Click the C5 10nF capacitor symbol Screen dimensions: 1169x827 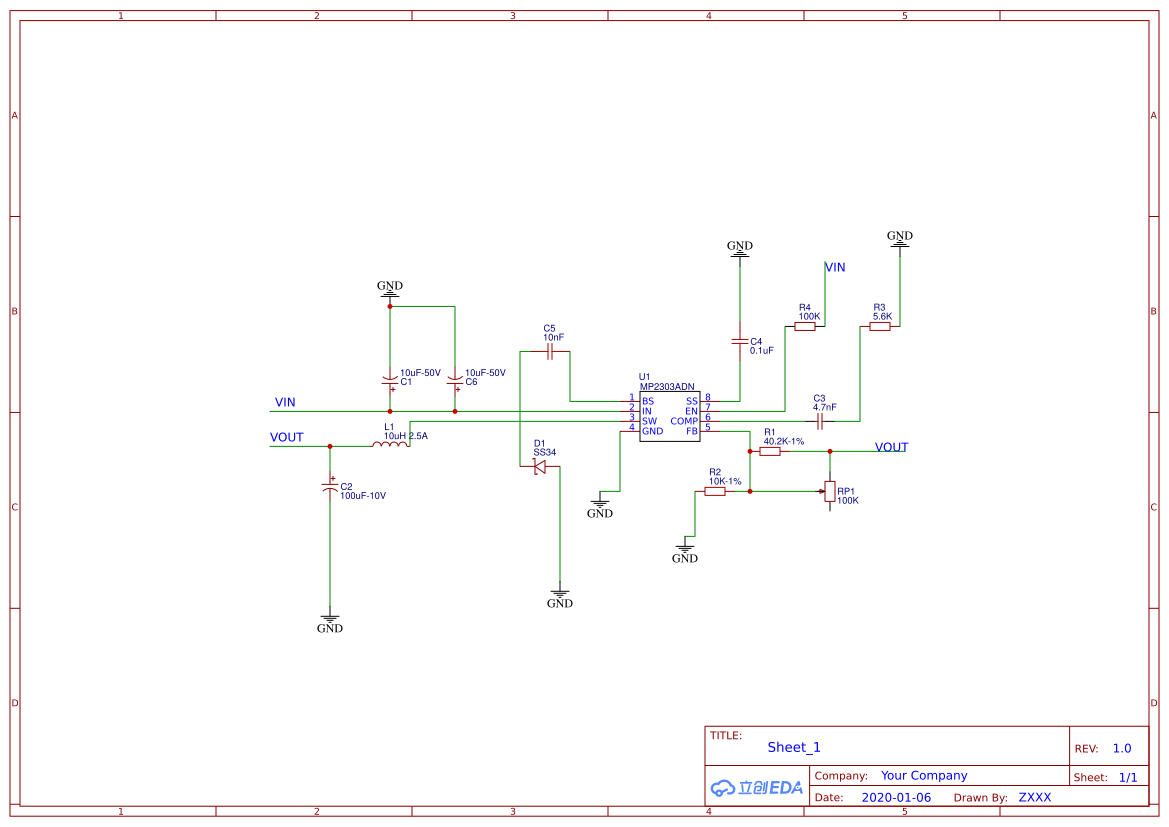pos(549,351)
